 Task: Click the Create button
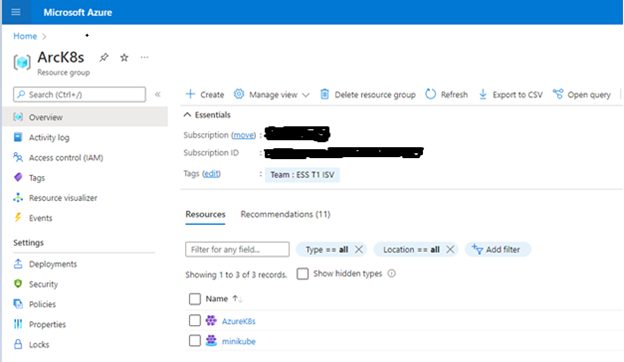pos(205,94)
